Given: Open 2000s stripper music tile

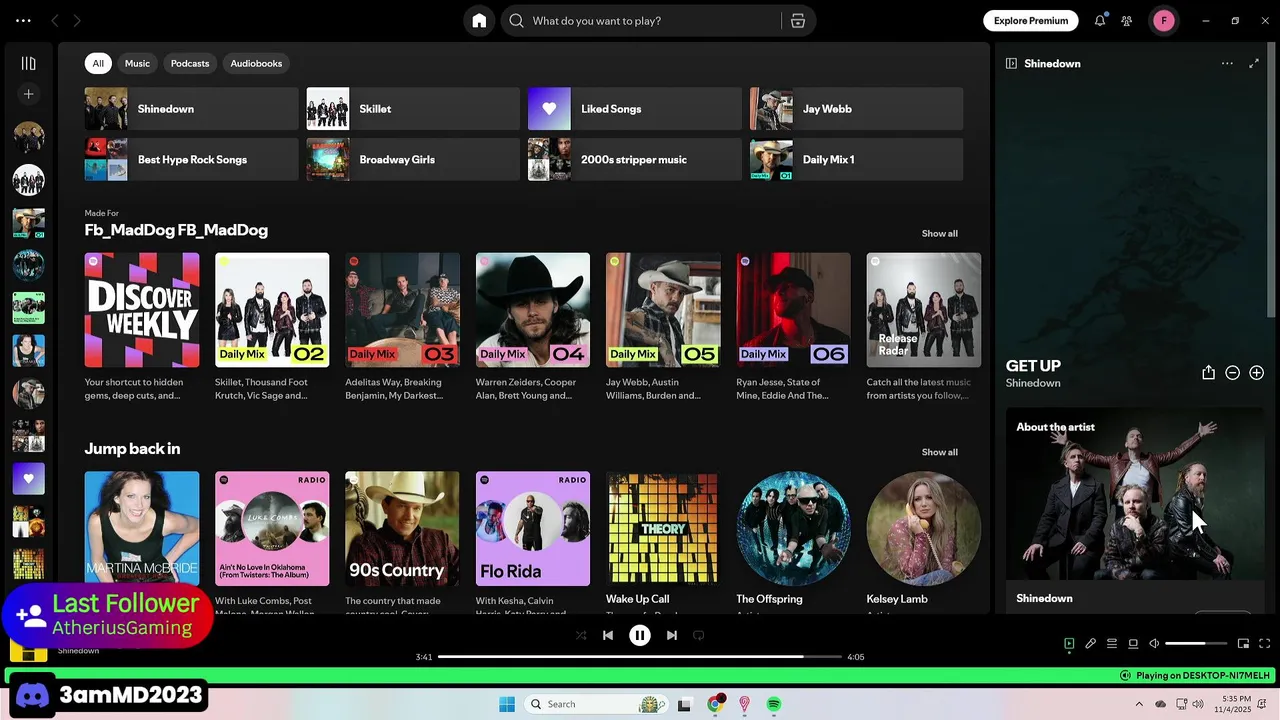Looking at the screenshot, I should coord(635,160).
